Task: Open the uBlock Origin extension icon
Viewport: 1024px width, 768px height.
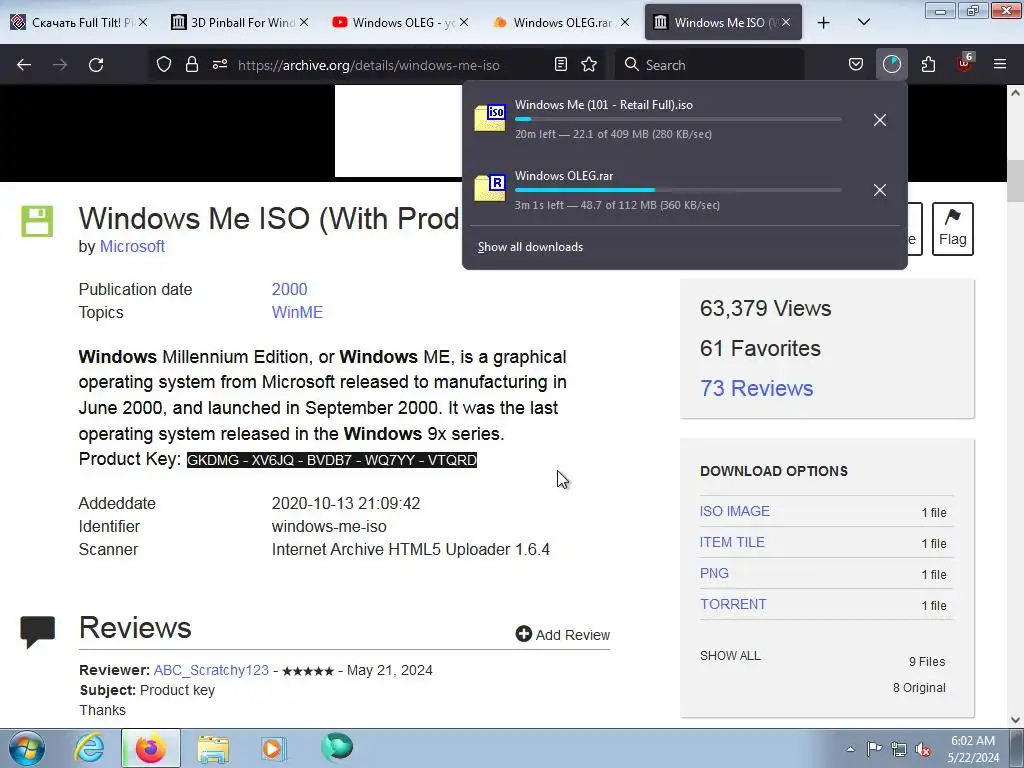Action: click(x=964, y=63)
